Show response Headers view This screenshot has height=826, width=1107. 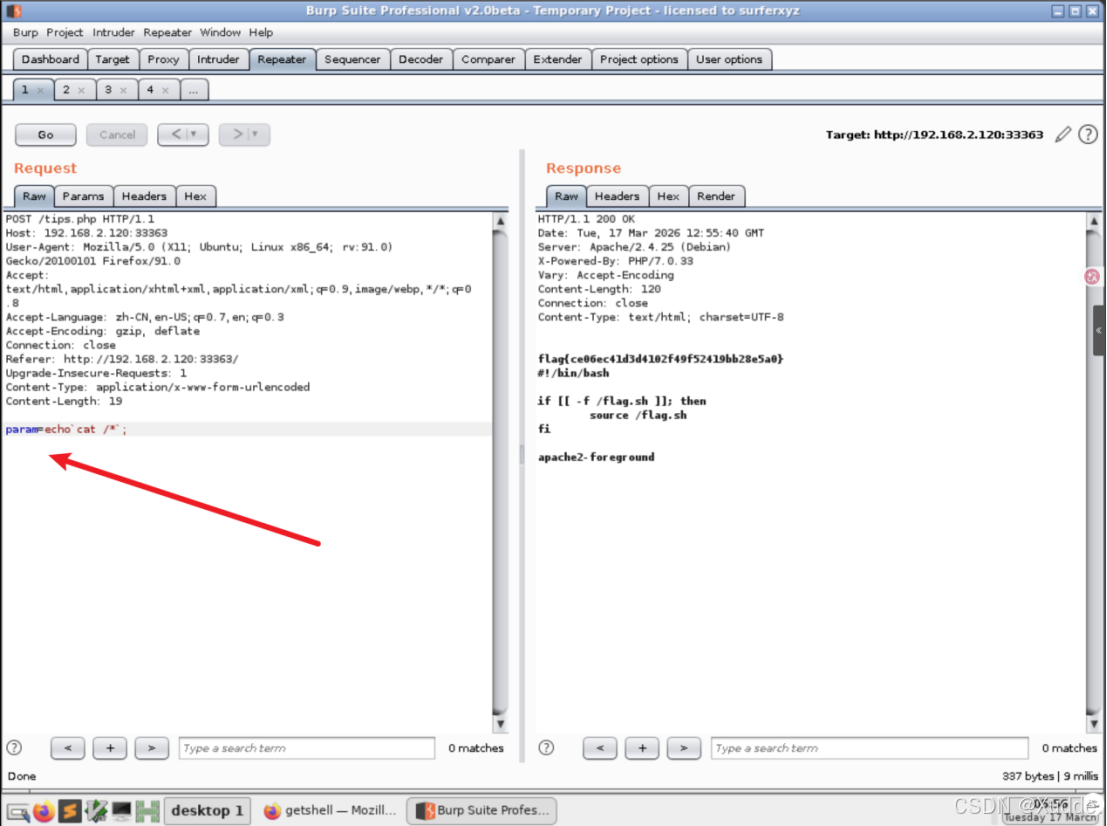[x=617, y=196]
